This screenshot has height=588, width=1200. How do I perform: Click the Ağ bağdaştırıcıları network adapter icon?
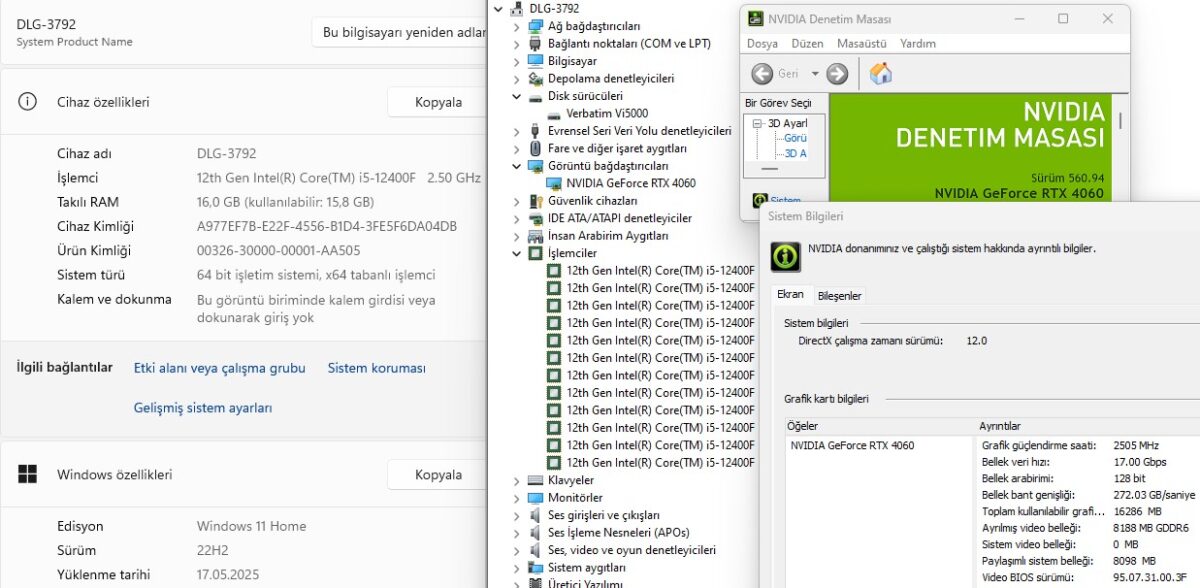pyautogui.click(x=536, y=26)
